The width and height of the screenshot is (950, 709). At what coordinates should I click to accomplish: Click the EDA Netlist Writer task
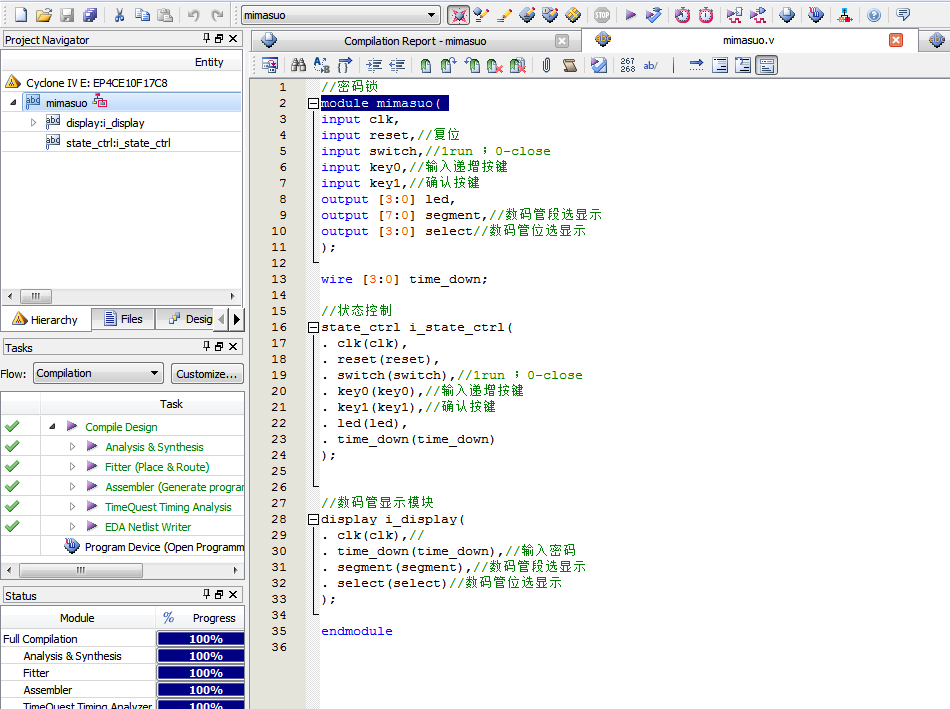coord(148,527)
